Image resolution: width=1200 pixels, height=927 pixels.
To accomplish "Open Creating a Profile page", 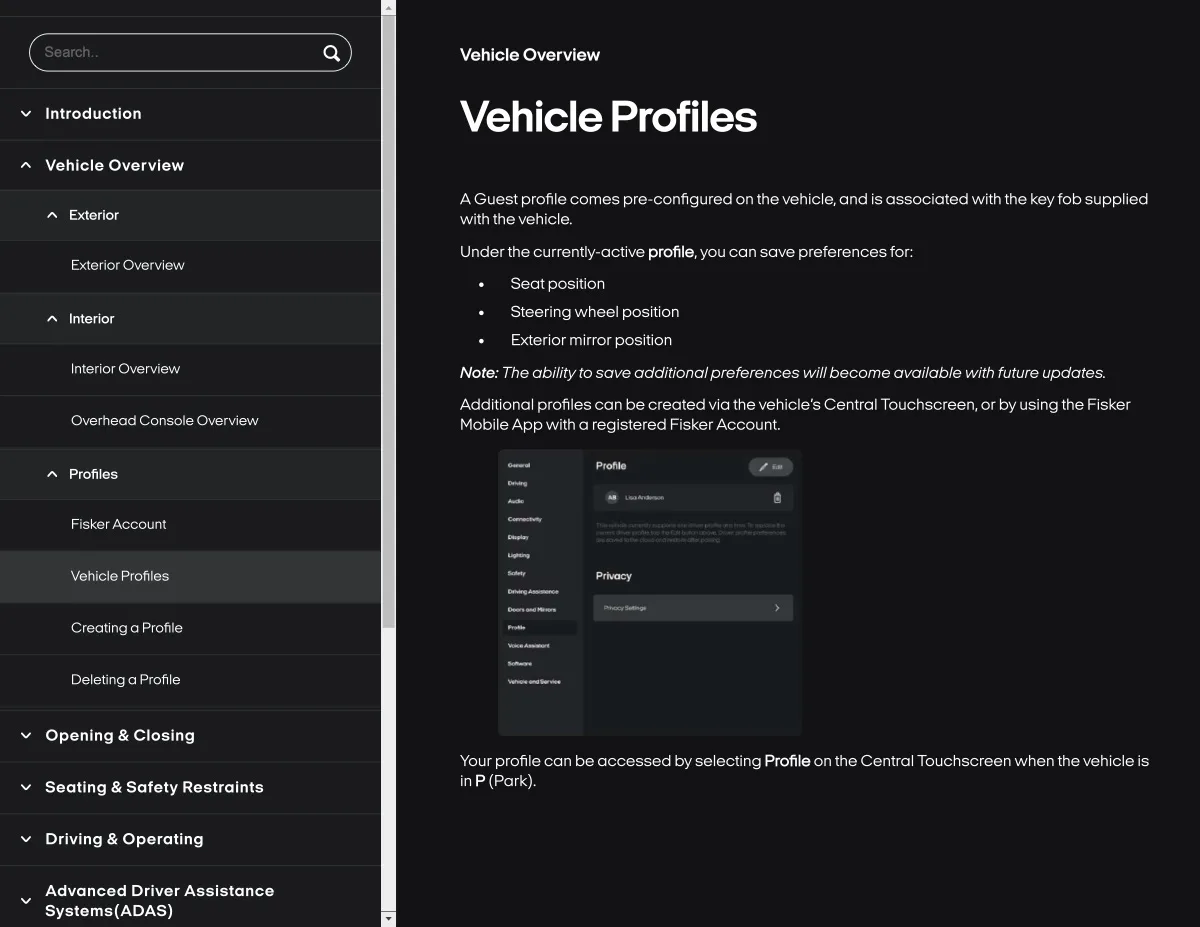I will click(x=126, y=628).
